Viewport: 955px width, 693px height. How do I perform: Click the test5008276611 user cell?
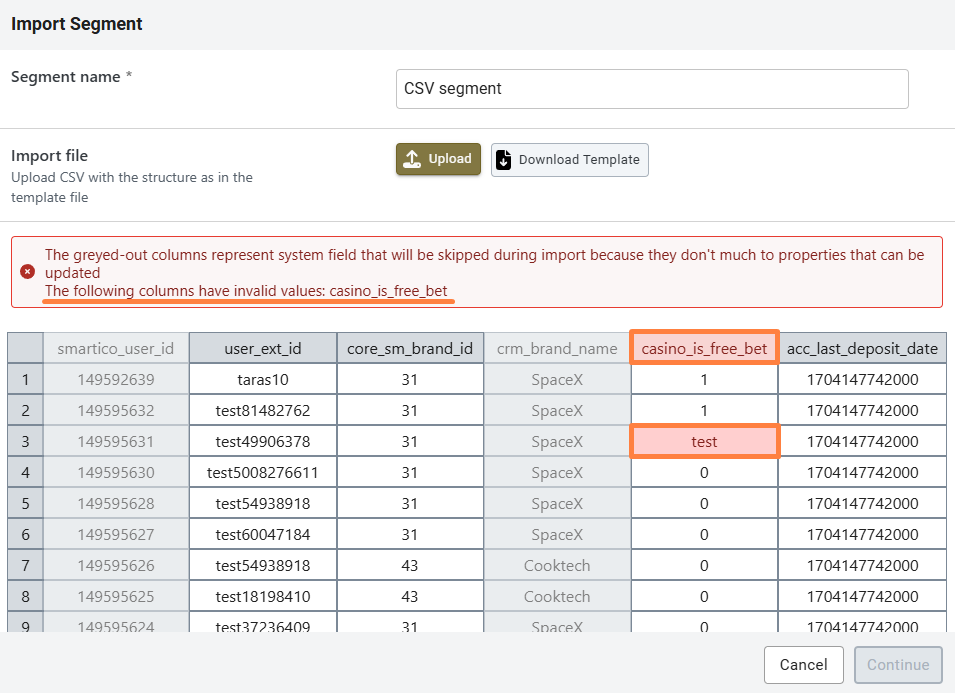tap(262, 473)
